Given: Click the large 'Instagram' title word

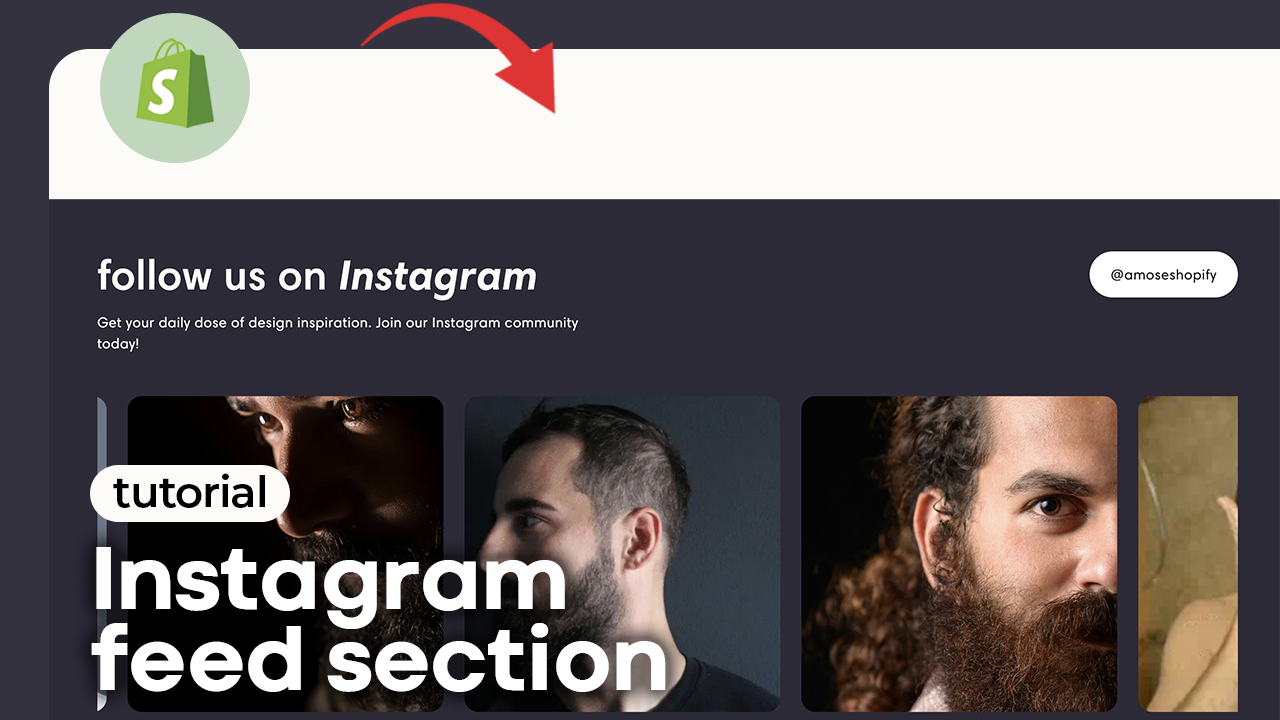Looking at the screenshot, I should 330,580.
